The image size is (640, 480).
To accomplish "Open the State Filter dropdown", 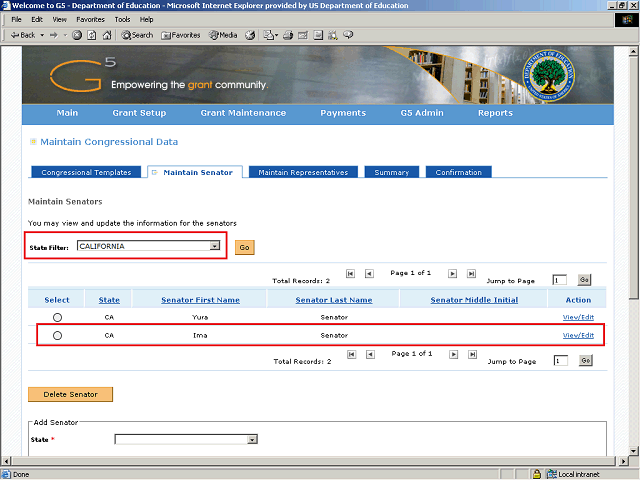I will click(149, 246).
